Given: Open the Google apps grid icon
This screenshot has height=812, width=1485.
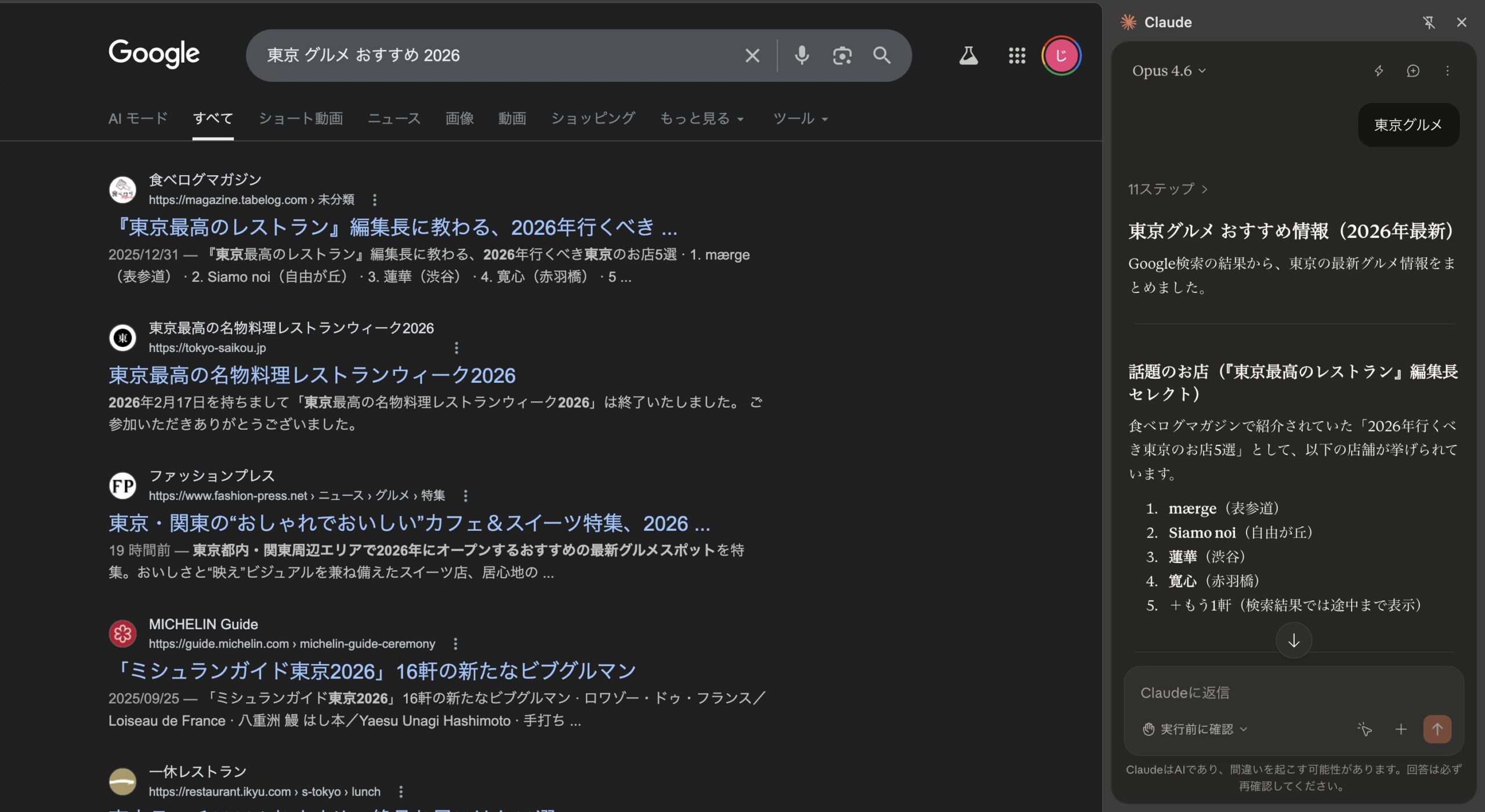Looking at the screenshot, I should pyautogui.click(x=1017, y=56).
